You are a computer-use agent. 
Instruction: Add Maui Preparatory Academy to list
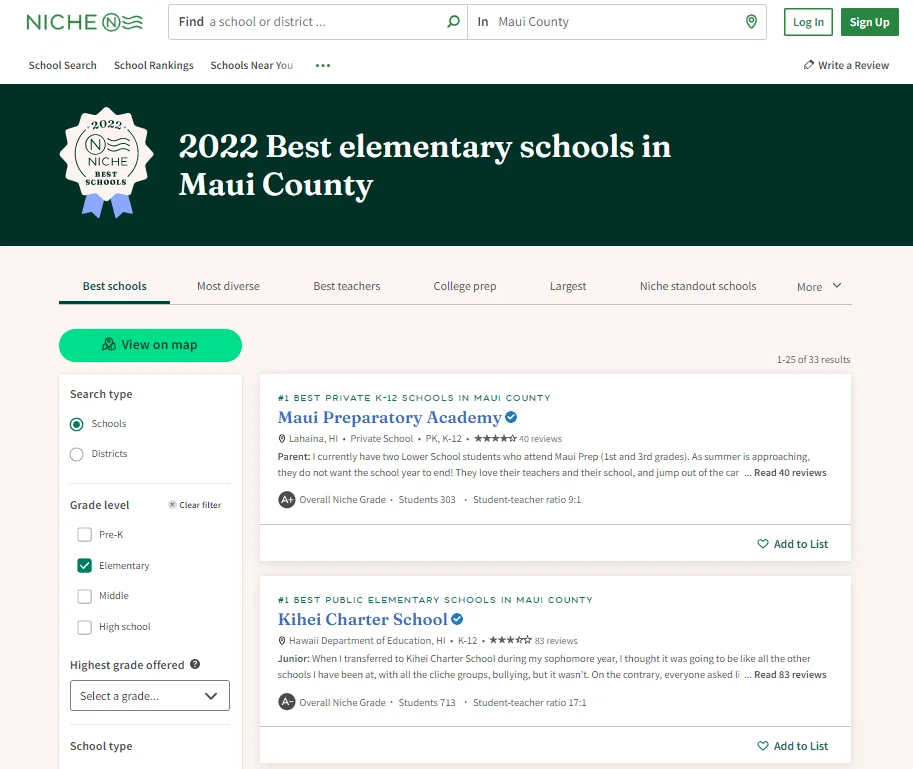792,544
